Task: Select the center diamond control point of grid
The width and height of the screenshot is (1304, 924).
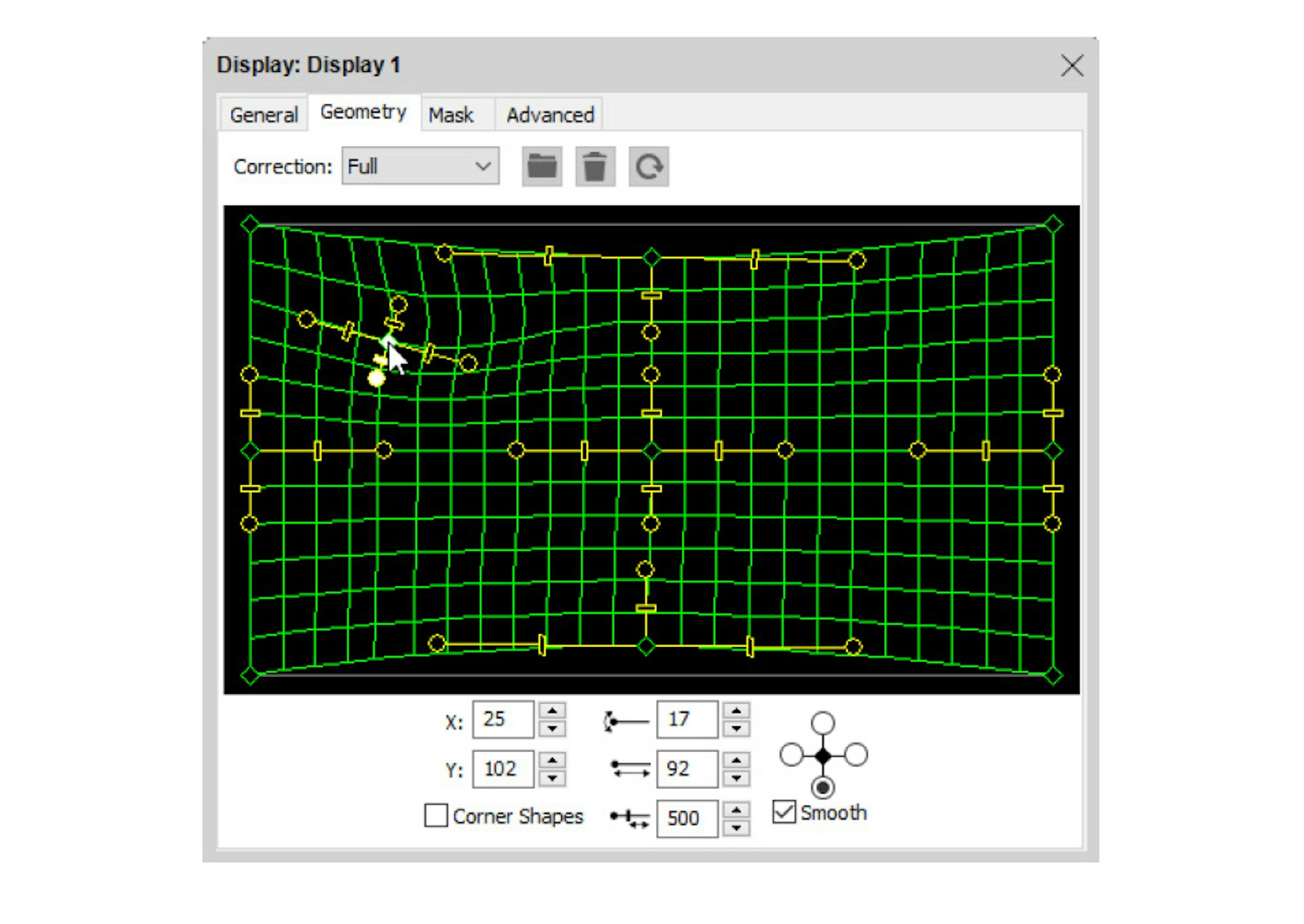Action: [x=652, y=450]
